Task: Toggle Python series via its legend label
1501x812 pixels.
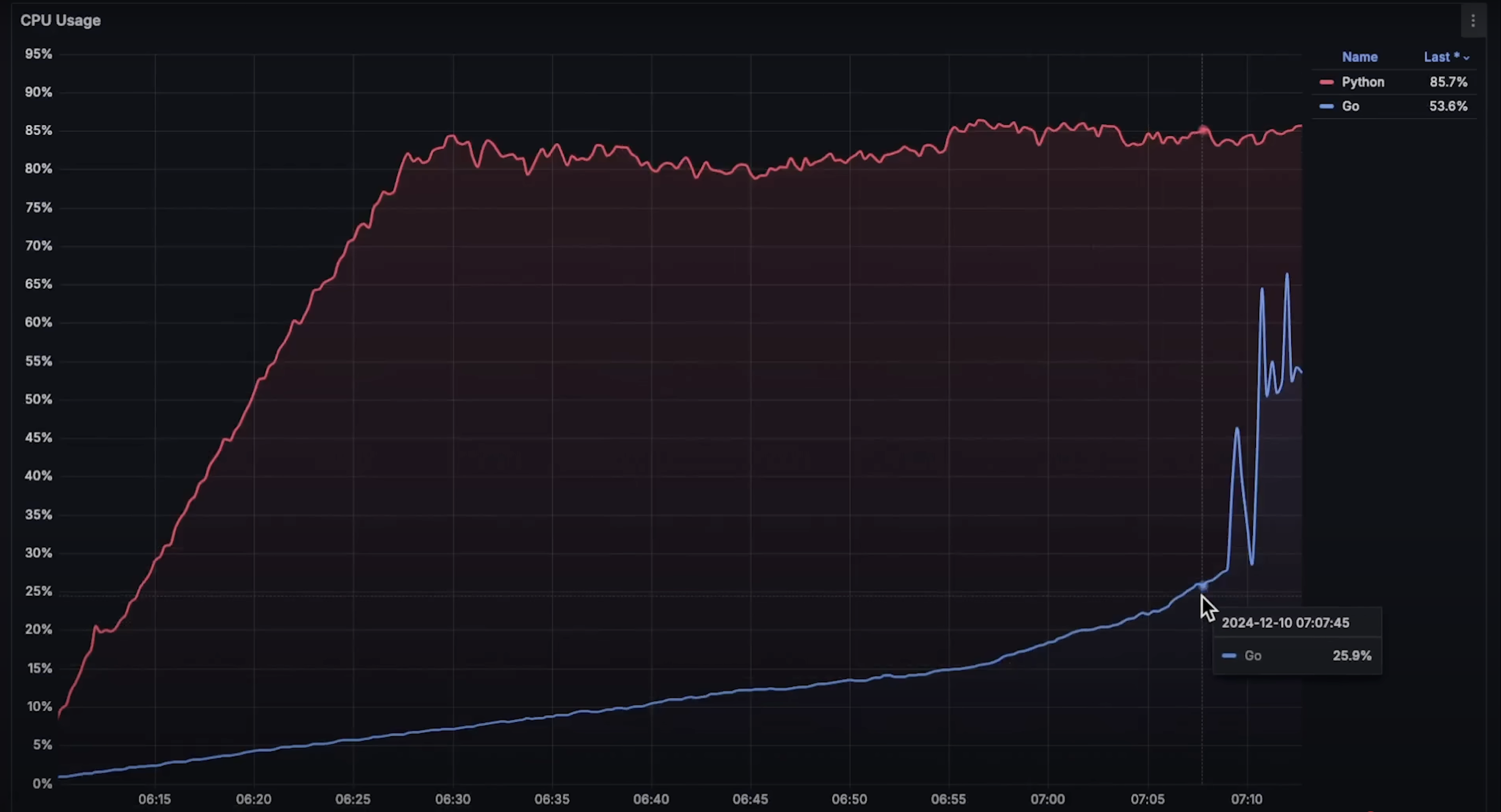Action: pos(1362,82)
